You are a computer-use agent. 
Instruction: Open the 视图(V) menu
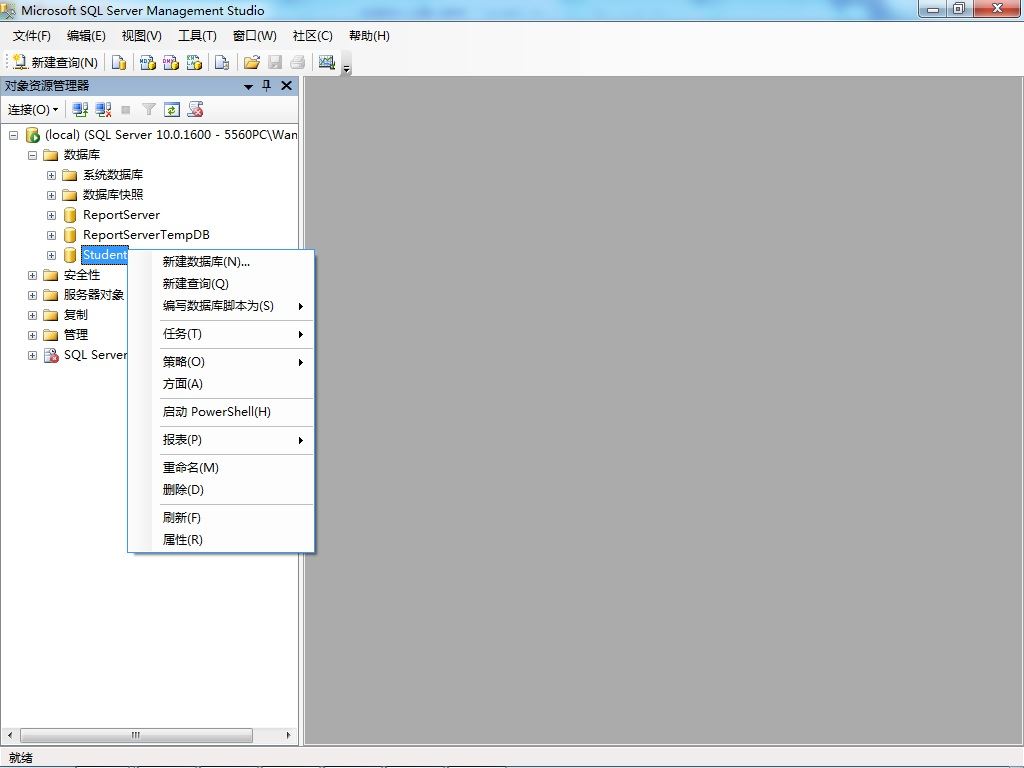click(142, 36)
